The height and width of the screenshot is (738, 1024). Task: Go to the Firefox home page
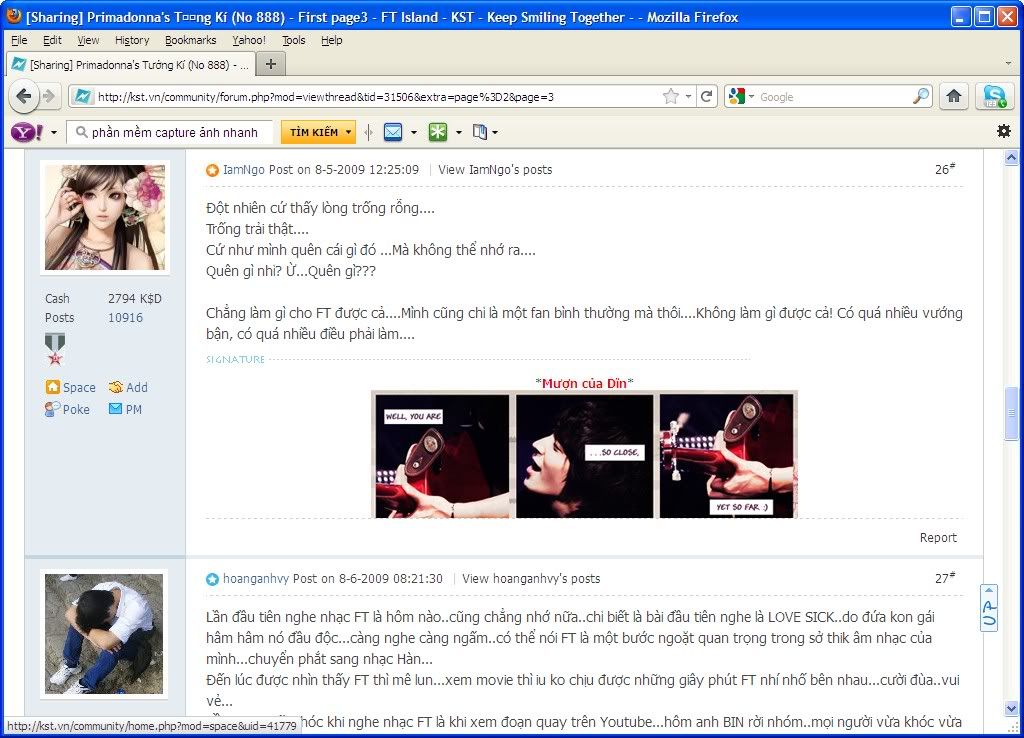coord(954,97)
